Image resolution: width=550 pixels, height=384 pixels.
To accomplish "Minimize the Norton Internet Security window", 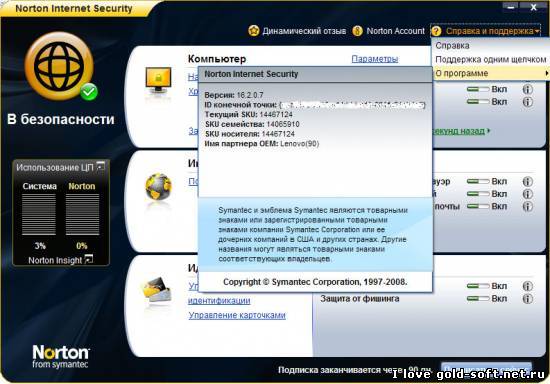I will tap(511, 6).
